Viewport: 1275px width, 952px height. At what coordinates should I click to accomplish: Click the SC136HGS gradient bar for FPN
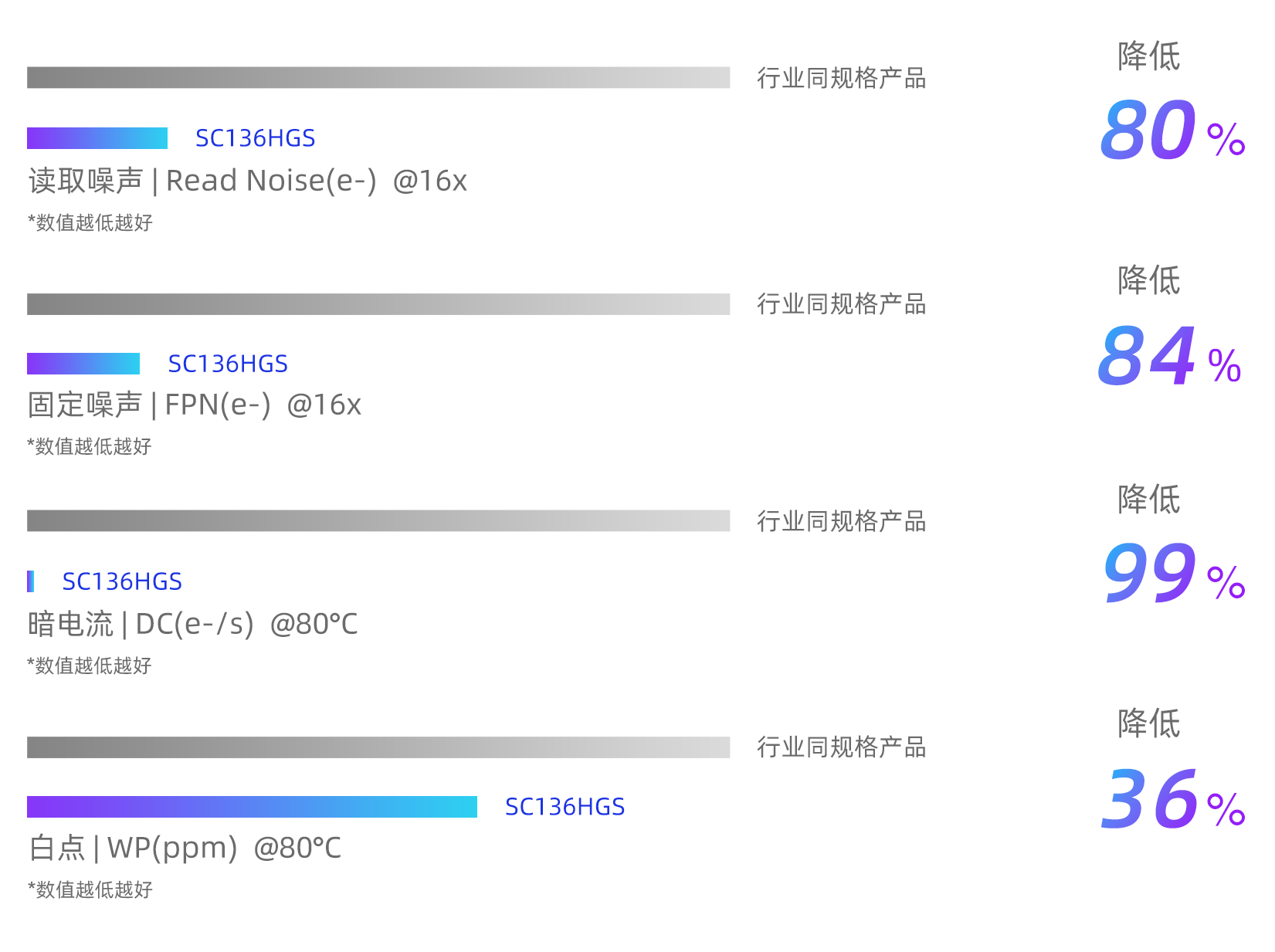(x=83, y=364)
